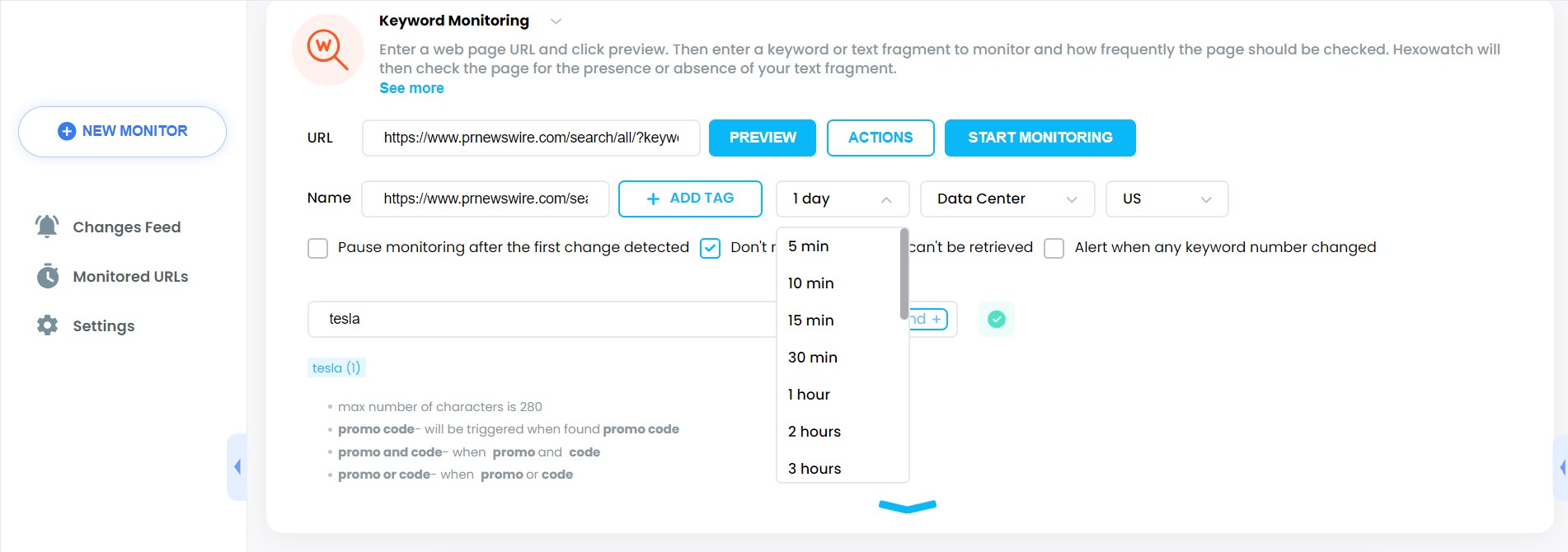This screenshot has height=552, width=1568.
Task: Uncheck the don't notify when page can't be retrieved option
Action: (710, 247)
